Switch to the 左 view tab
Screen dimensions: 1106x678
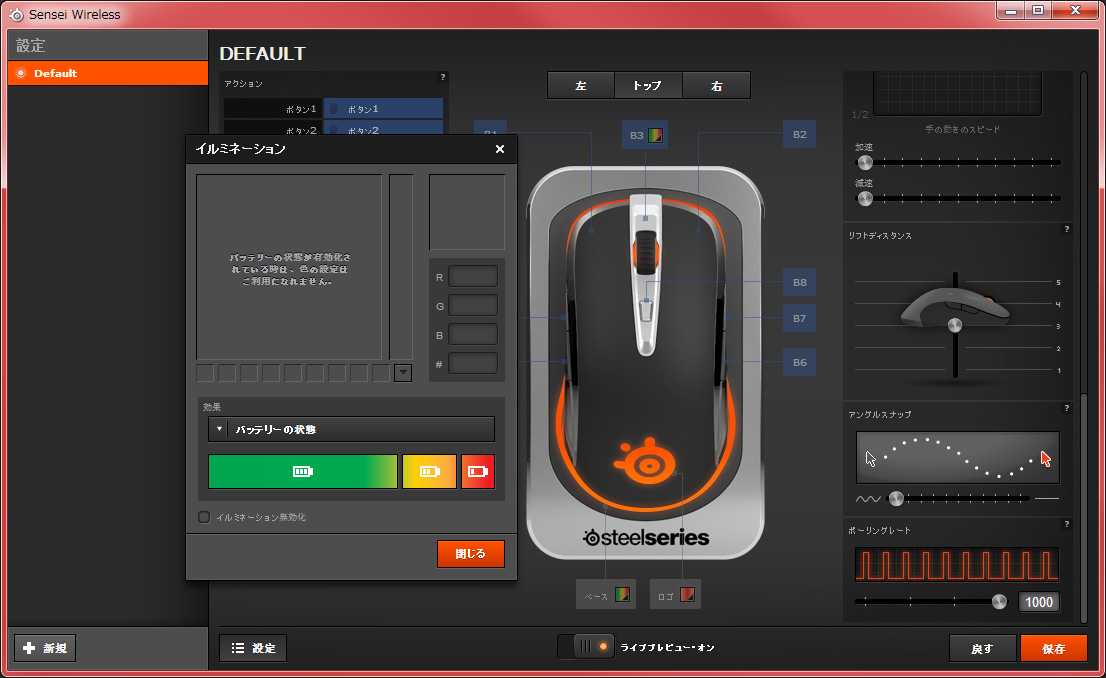click(581, 85)
